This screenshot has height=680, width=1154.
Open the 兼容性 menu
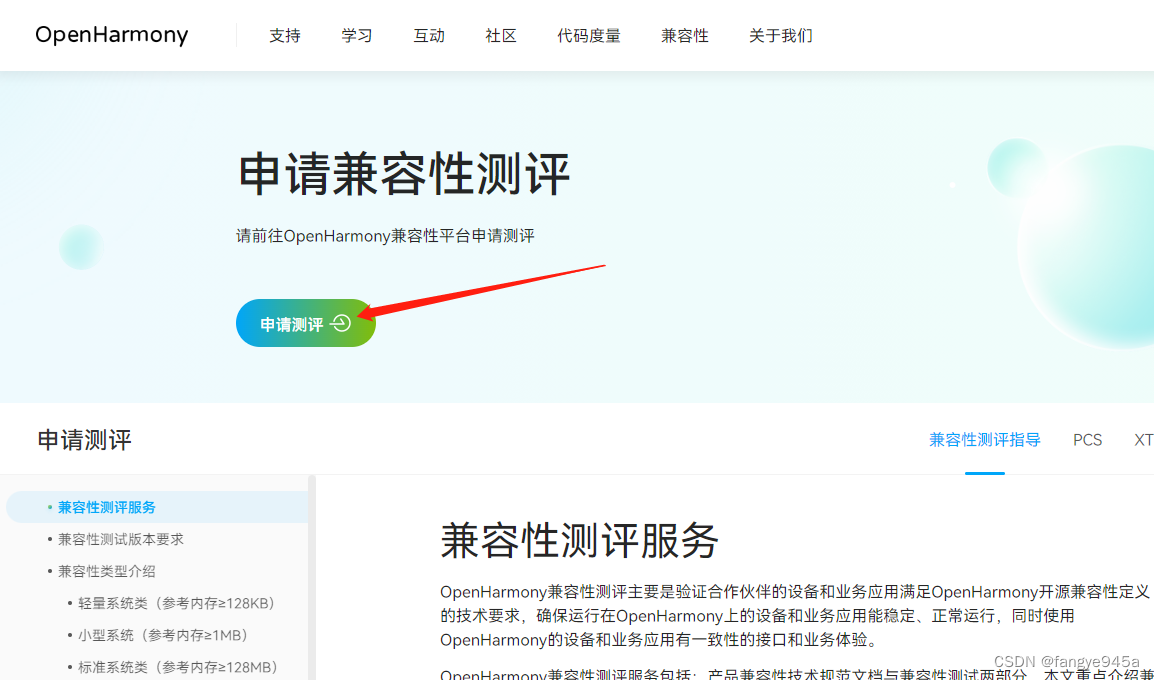[x=684, y=35]
